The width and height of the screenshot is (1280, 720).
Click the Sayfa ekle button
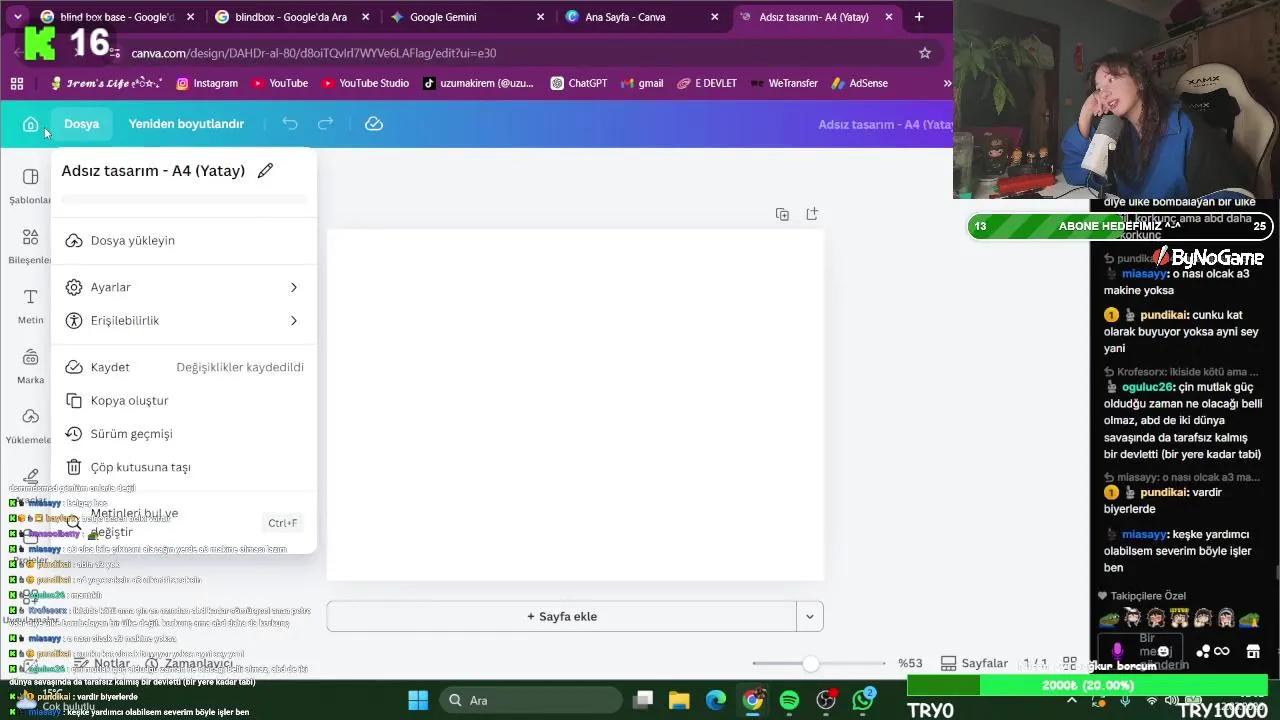pyautogui.click(x=562, y=616)
